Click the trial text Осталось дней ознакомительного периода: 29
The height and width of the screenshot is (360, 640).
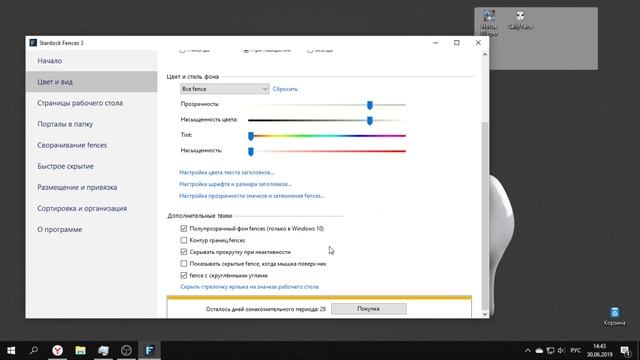point(266,309)
